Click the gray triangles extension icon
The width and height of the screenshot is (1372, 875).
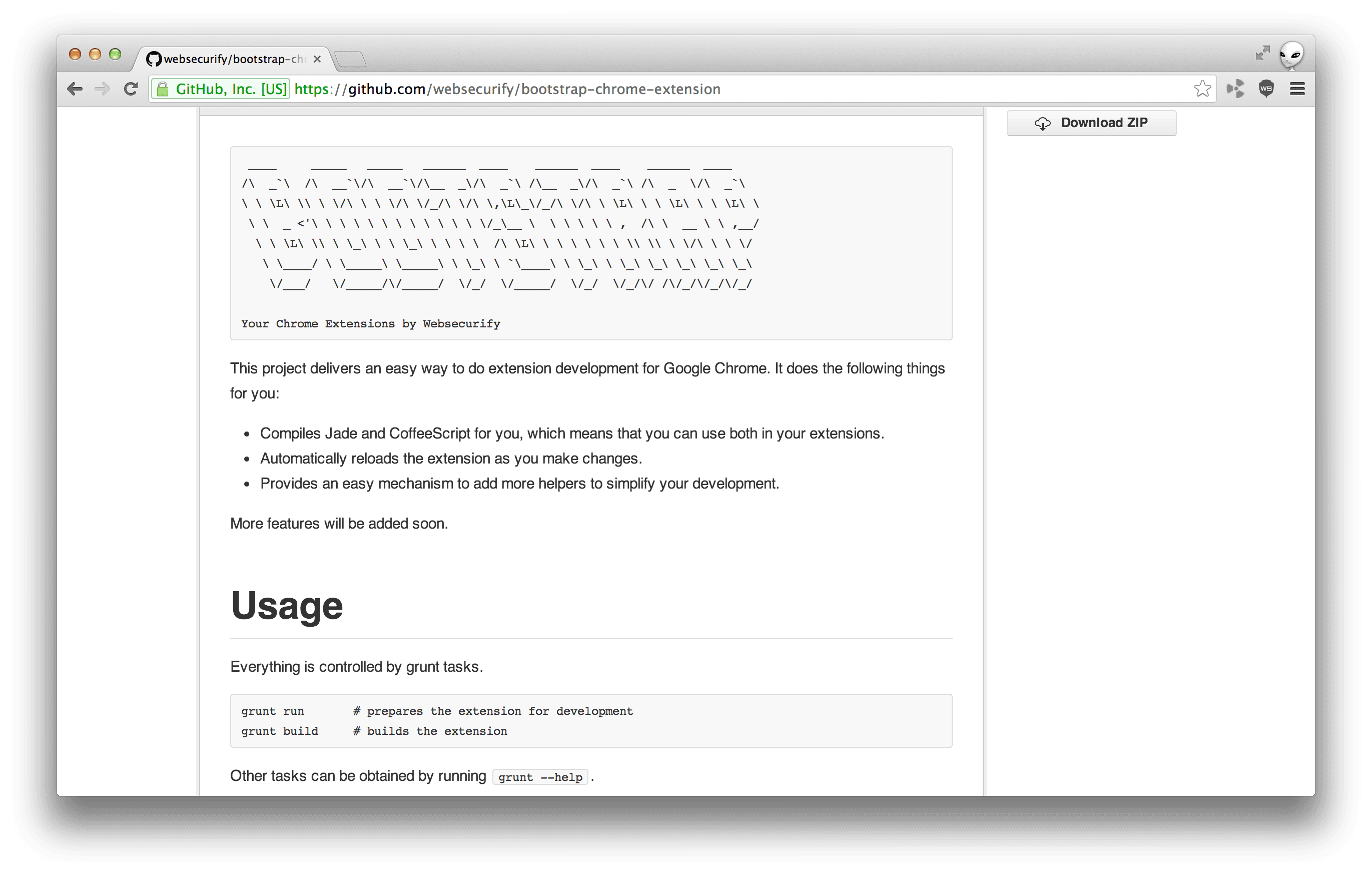point(1235,89)
